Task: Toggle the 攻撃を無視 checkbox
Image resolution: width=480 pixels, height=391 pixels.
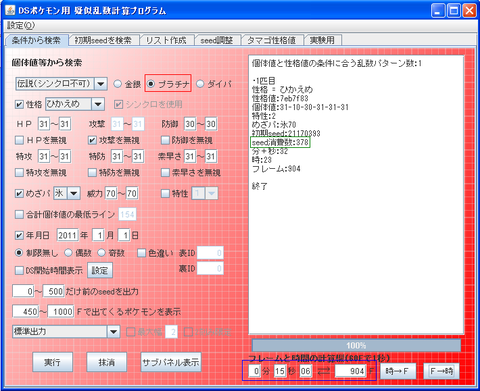Action: point(92,140)
